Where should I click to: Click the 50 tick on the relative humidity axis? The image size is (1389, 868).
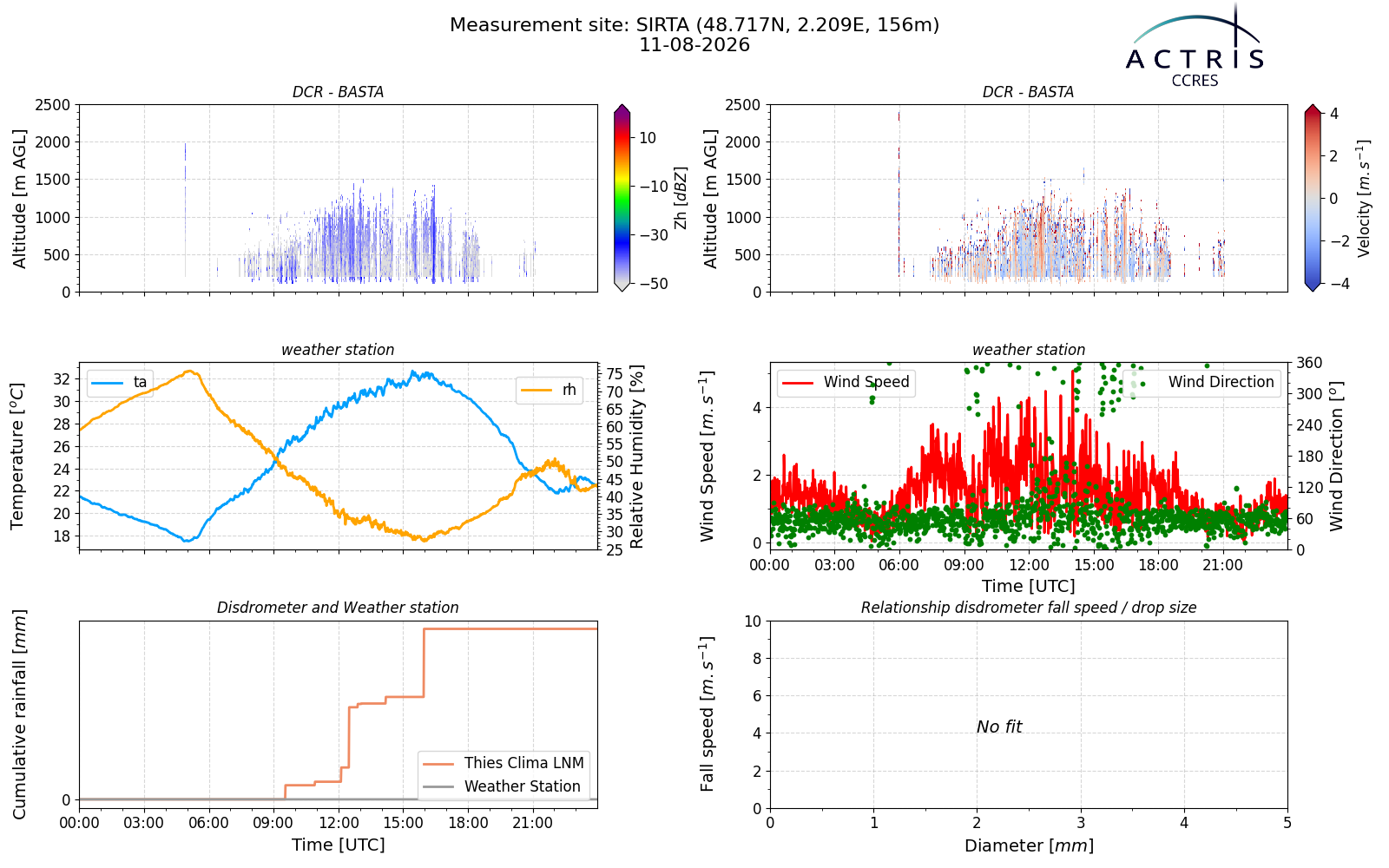click(x=614, y=462)
